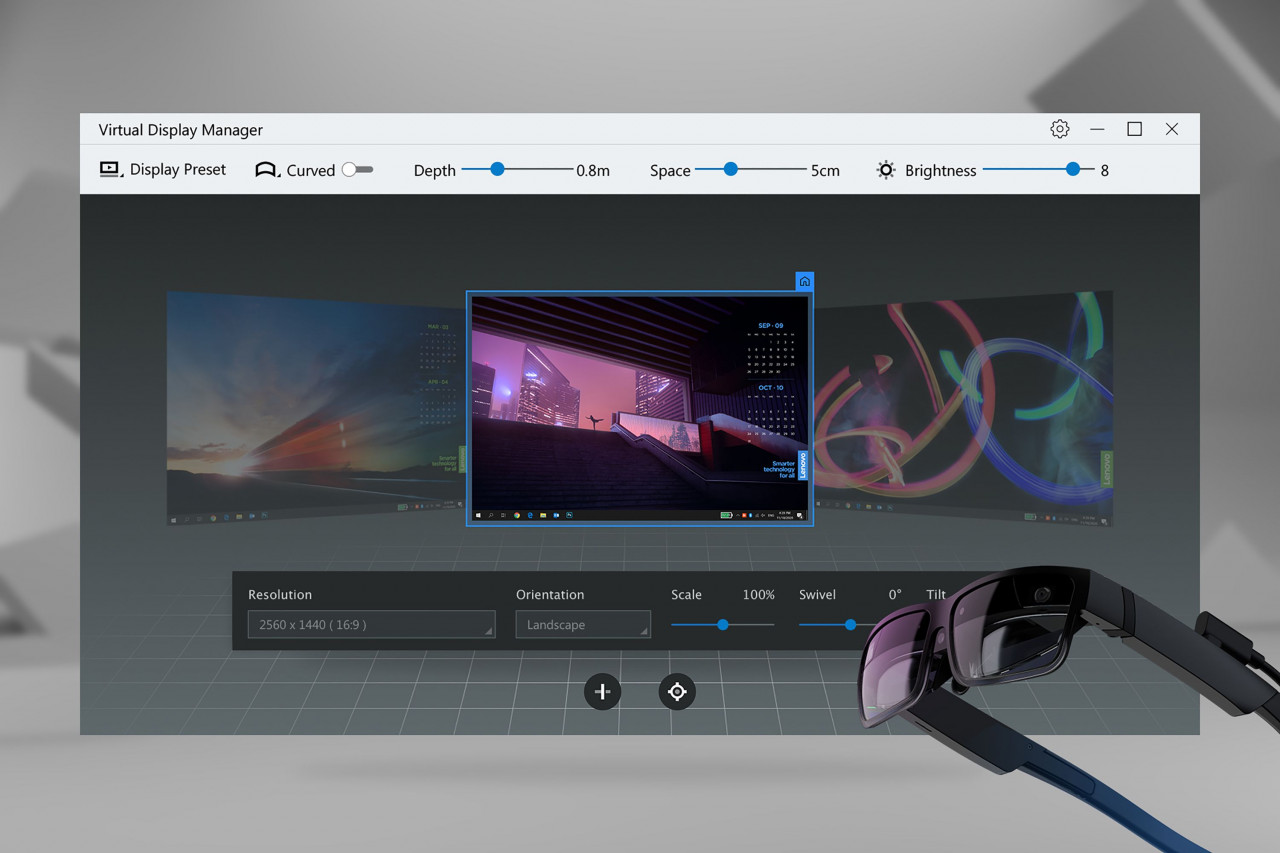Expand the Orientation dropdown
Screen dimensions: 1280x853
point(583,625)
